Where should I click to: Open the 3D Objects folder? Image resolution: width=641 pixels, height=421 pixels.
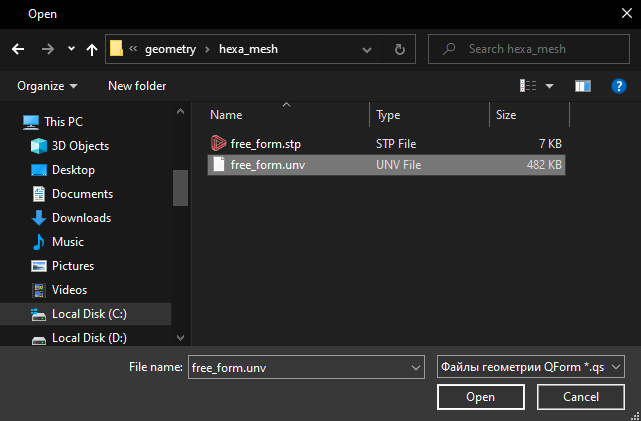point(80,146)
